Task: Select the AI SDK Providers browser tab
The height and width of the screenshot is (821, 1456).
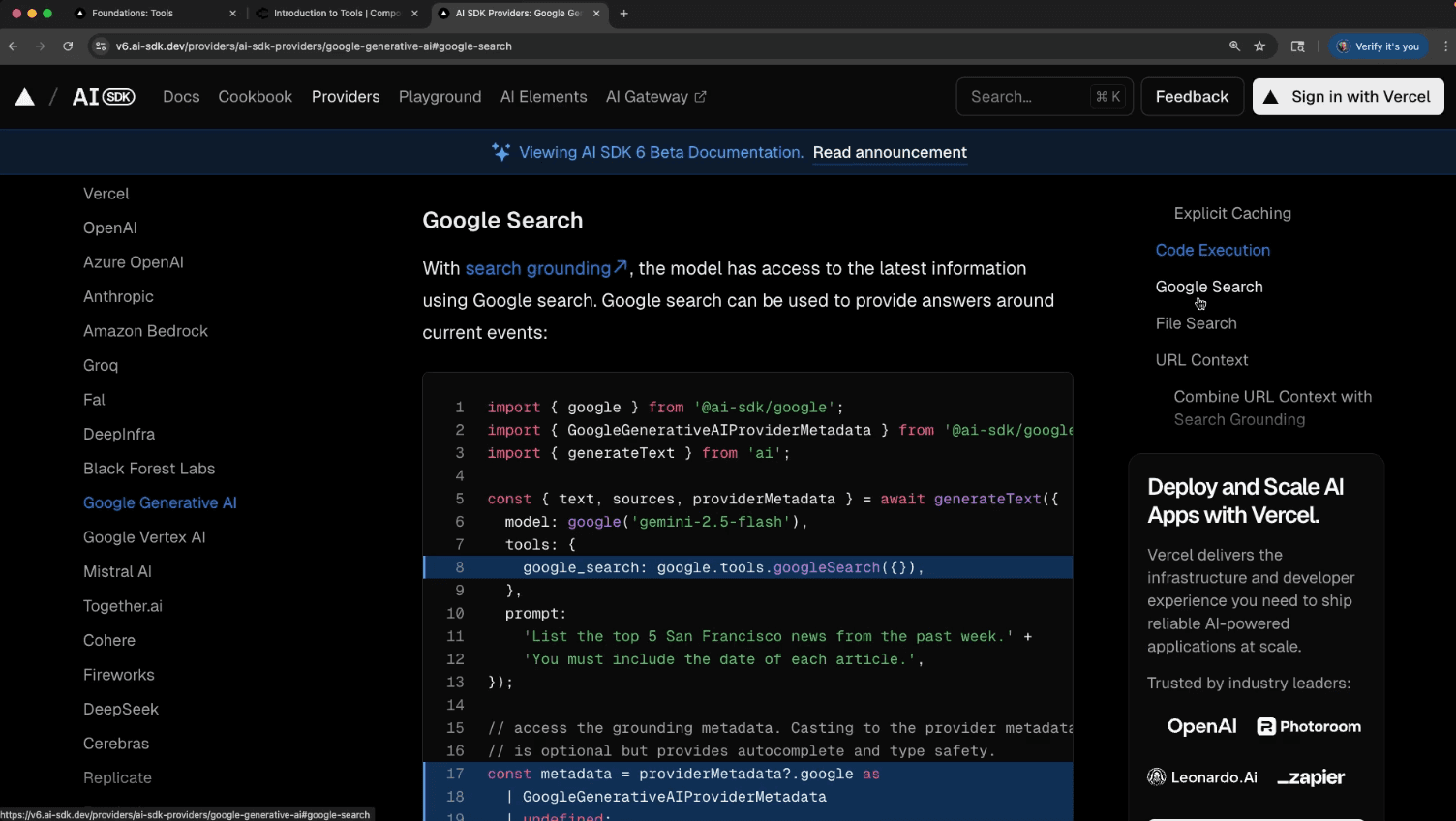Action: pos(518,14)
